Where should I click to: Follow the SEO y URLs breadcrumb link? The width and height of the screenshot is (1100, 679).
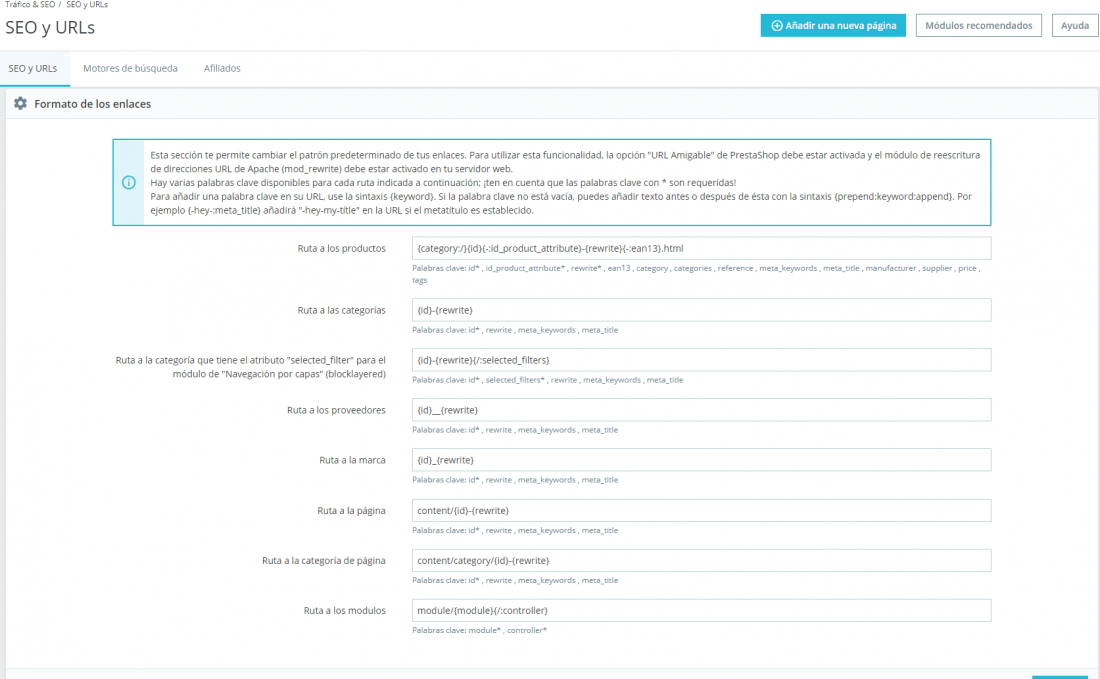[87, 4]
